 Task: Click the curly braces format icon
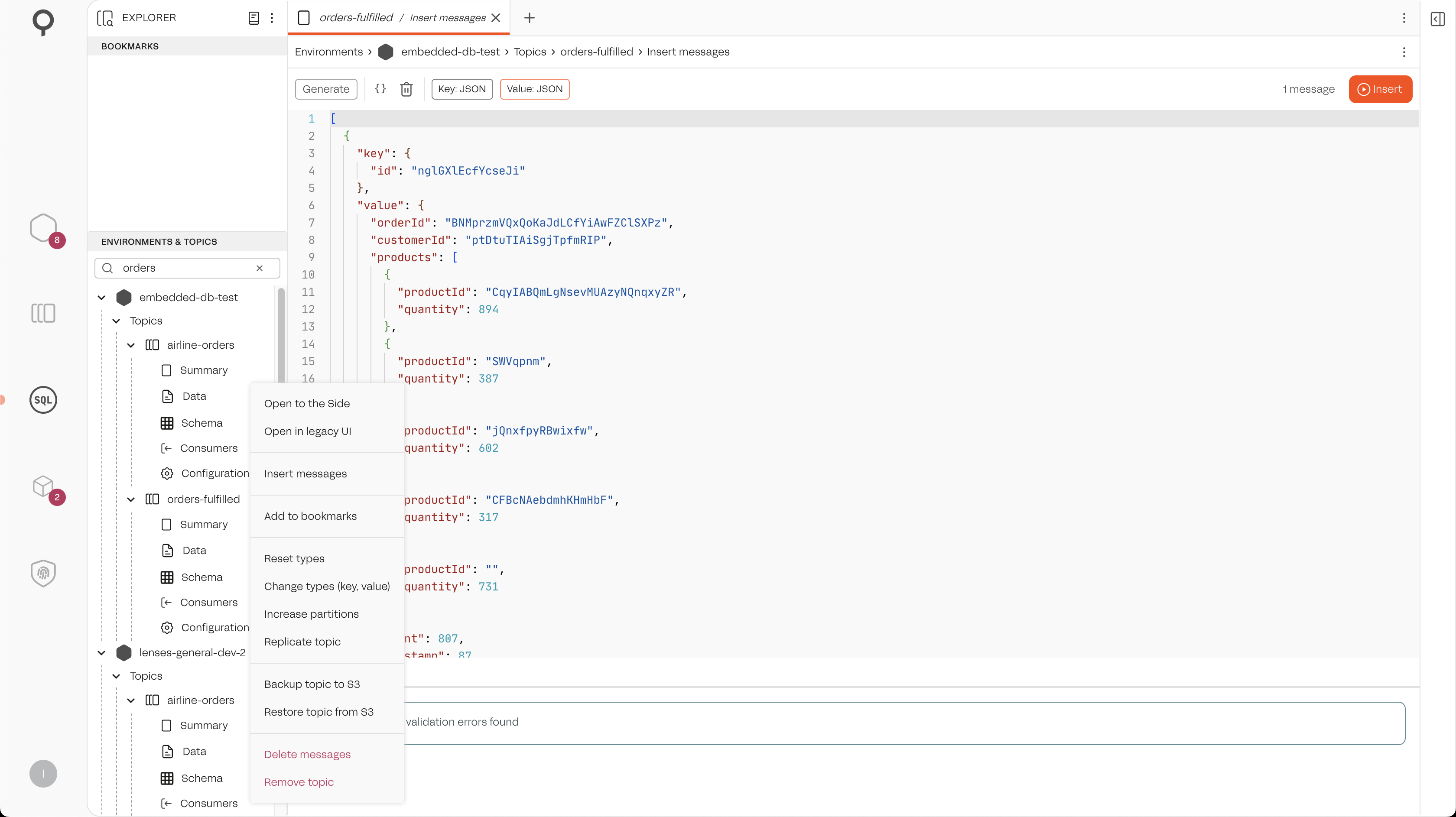[x=380, y=89]
